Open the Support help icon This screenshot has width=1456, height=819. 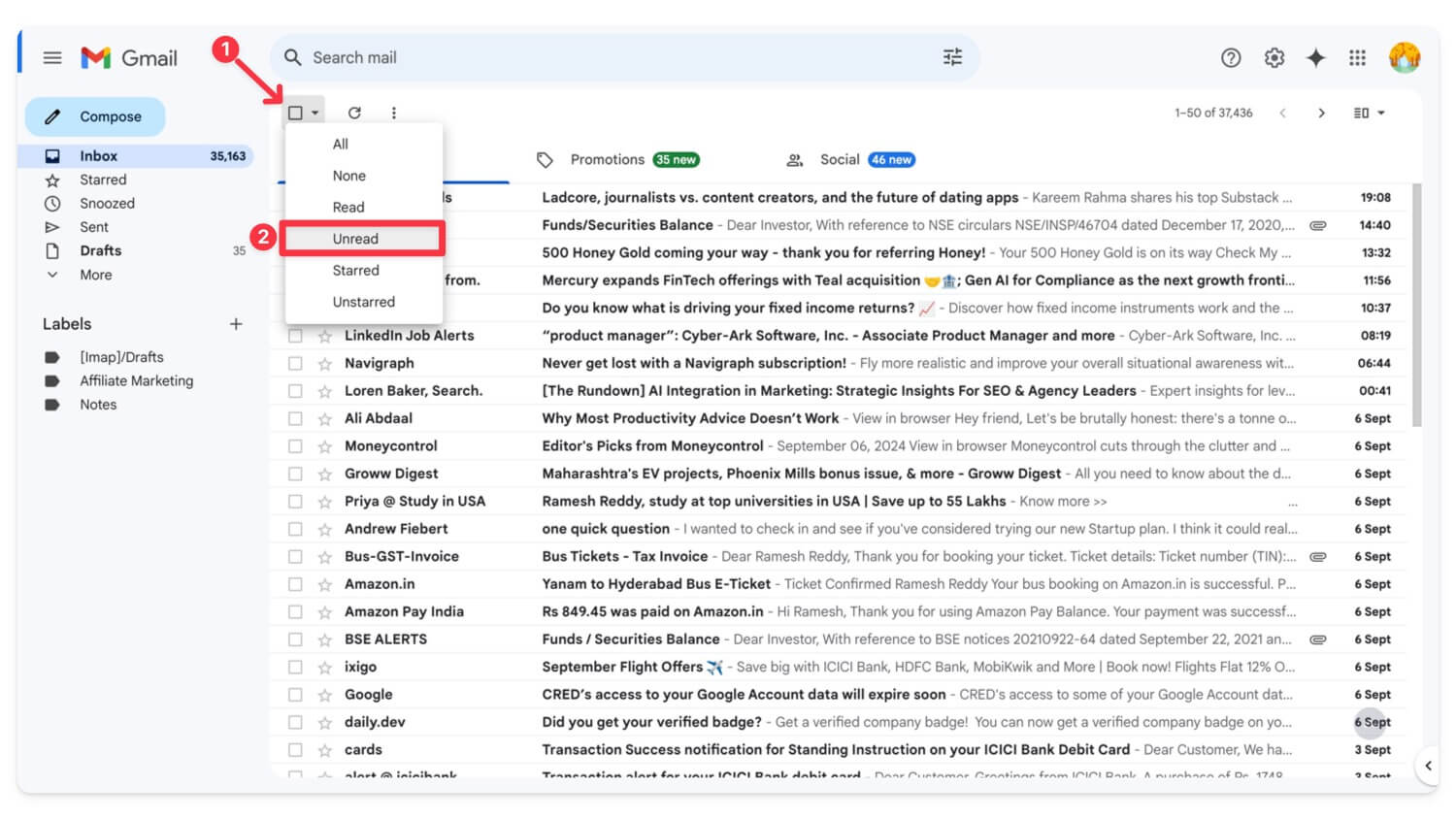(1231, 58)
